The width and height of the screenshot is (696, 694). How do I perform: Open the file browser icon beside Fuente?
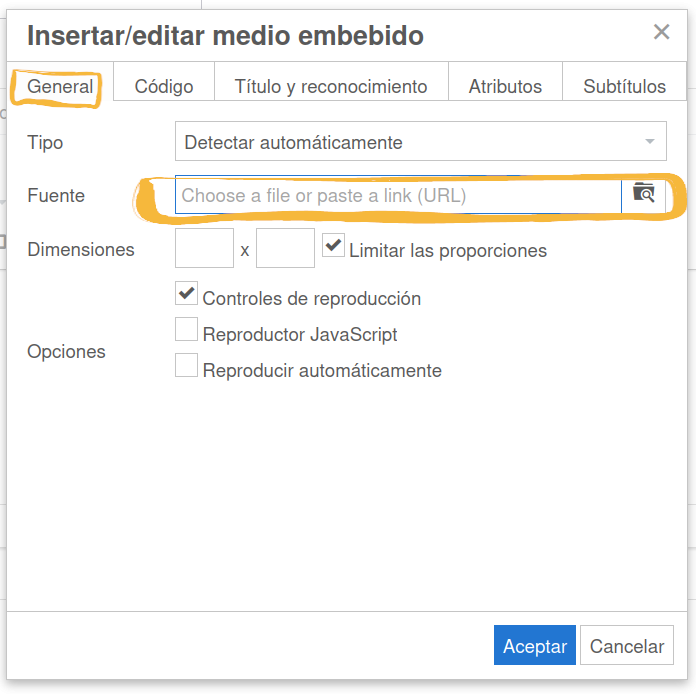(x=644, y=194)
